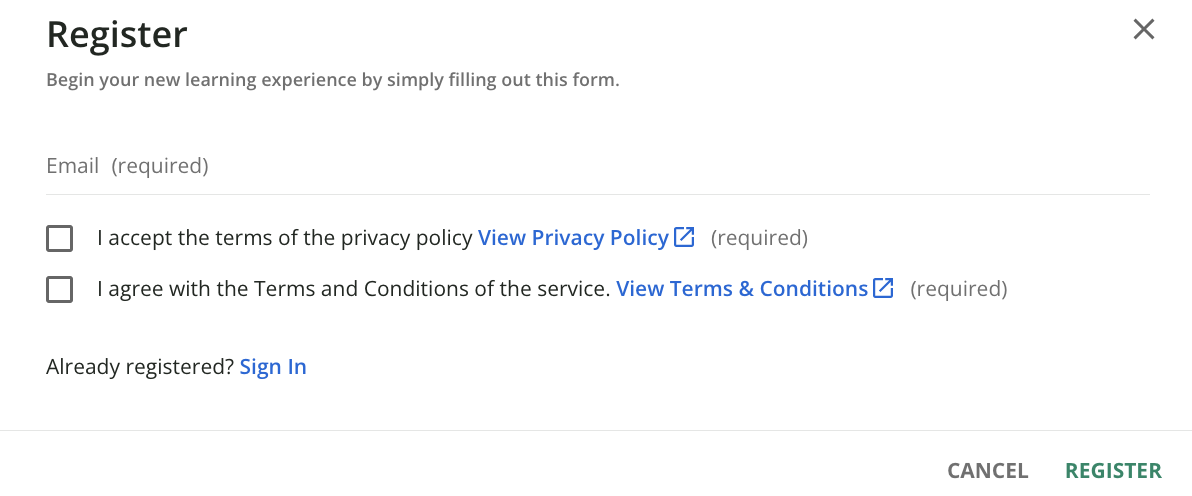Click the 'I accept the terms of the privacy policy' label

click(285, 238)
